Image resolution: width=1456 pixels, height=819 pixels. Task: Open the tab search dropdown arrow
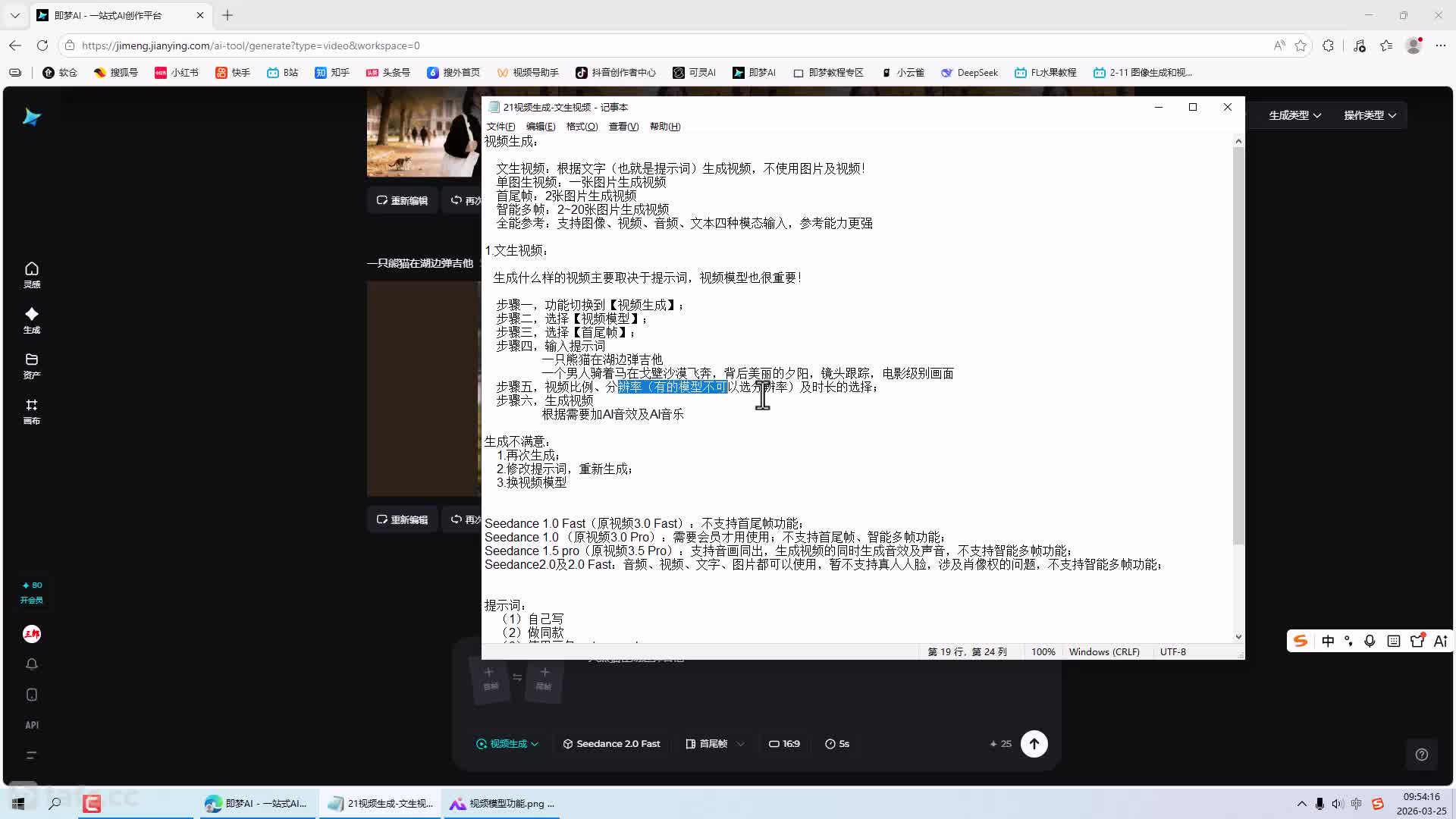14,15
